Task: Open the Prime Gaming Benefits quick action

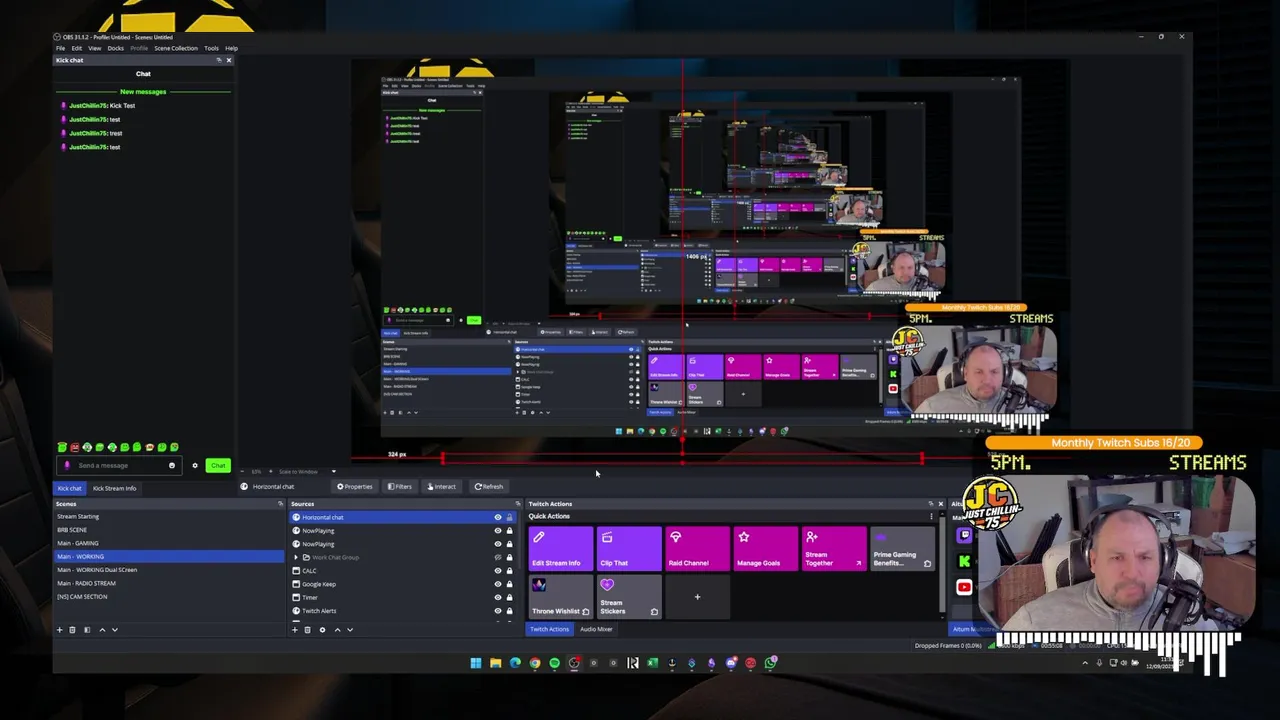Action: (901, 549)
